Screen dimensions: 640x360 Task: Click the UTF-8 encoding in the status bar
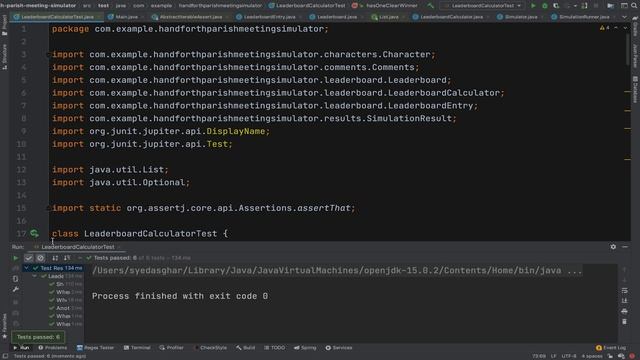[x=569, y=356]
